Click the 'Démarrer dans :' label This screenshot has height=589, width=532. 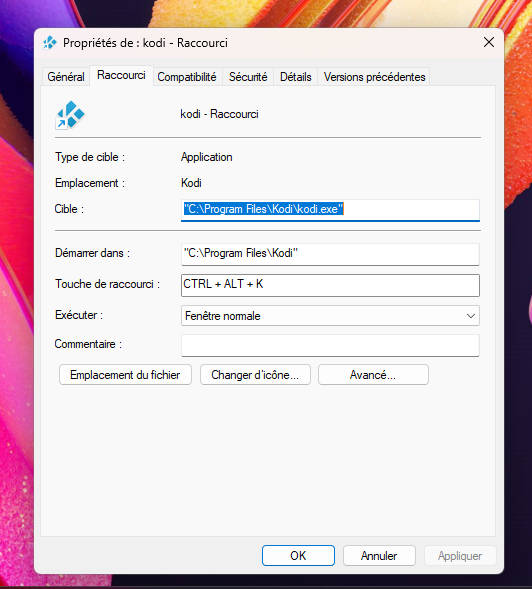click(92, 253)
